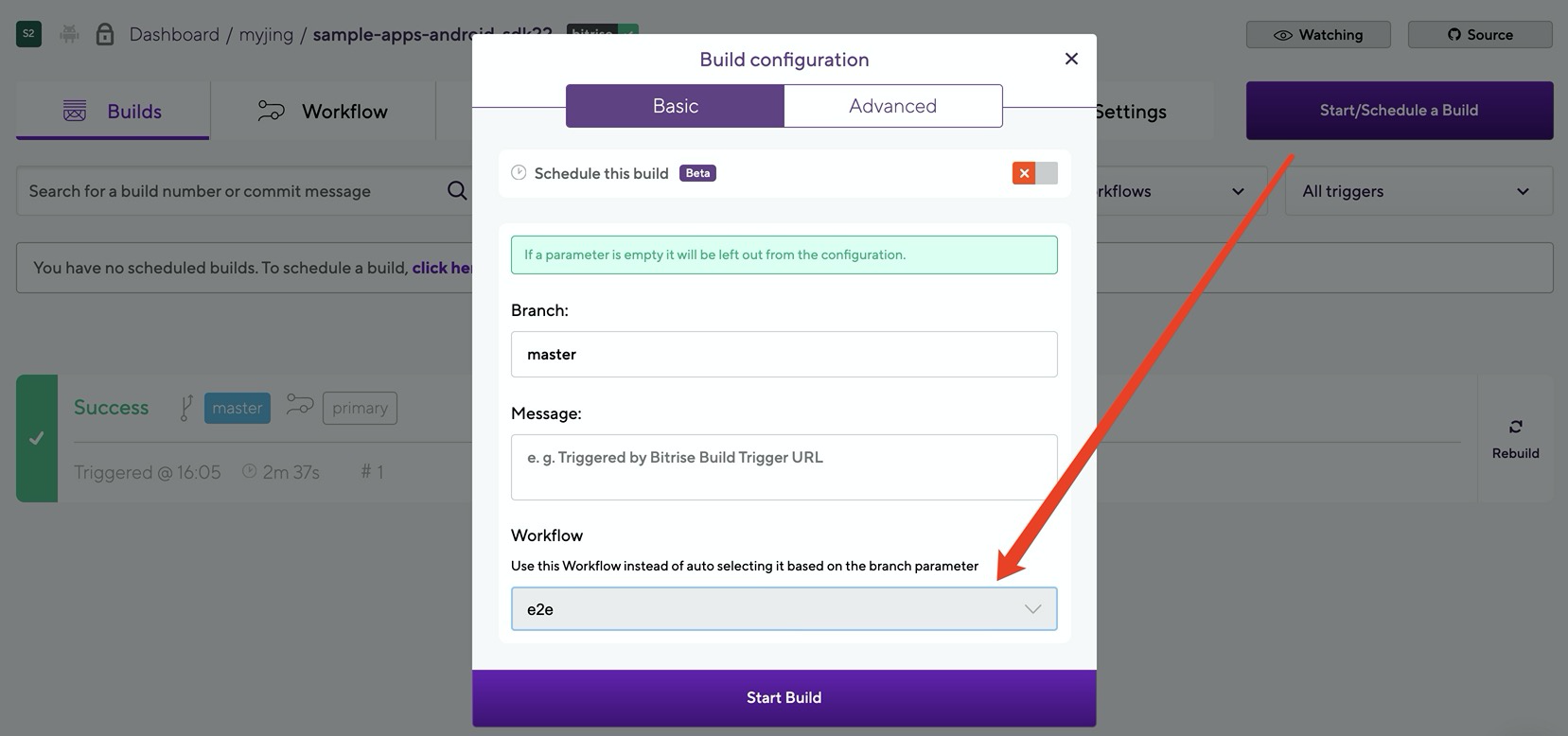Select the Basic tab
Screen dimensions: 1568x736
pos(675,106)
